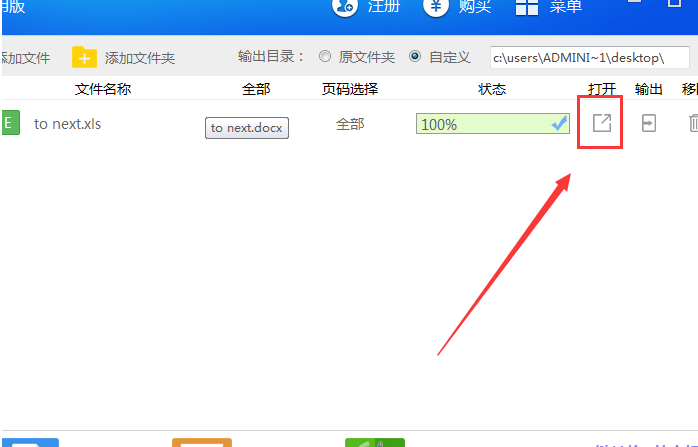Edit the output directory path field
Image resolution: width=698 pixels, height=447 pixels.
point(589,57)
